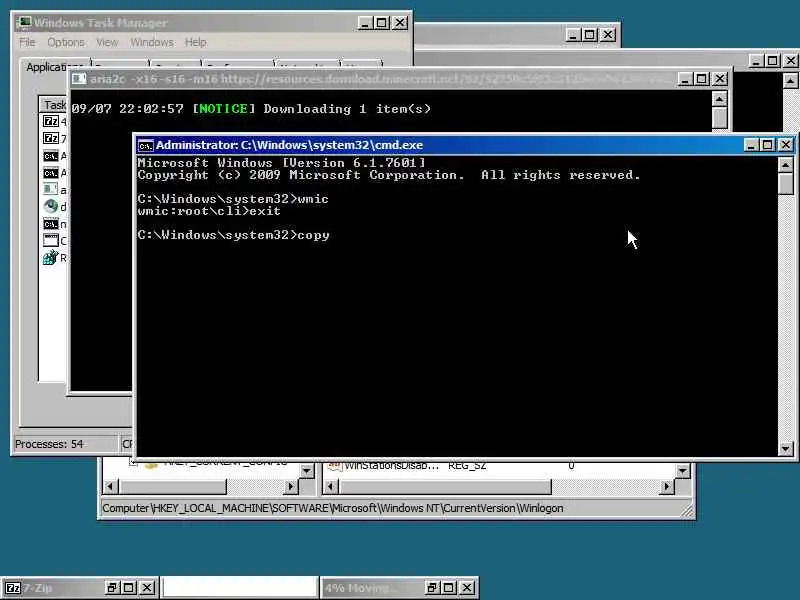Click the Task Manager title bar icon
This screenshot has height=600, width=800.
[x=24, y=22]
